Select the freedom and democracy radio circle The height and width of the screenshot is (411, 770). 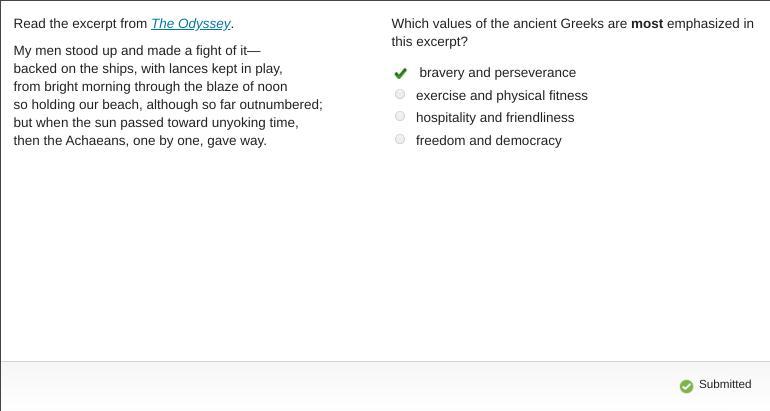[x=400, y=139]
